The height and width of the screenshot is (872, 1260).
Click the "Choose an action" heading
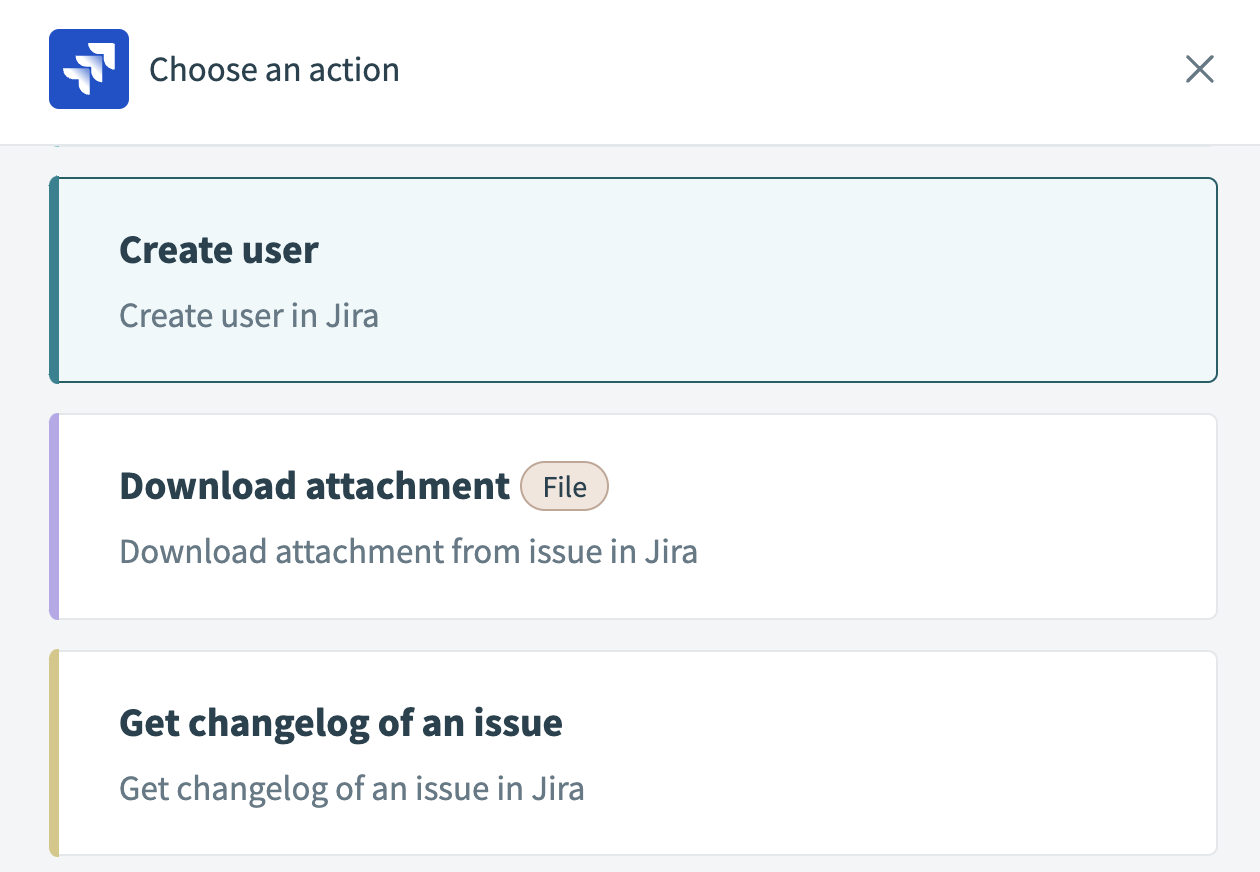(x=274, y=70)
